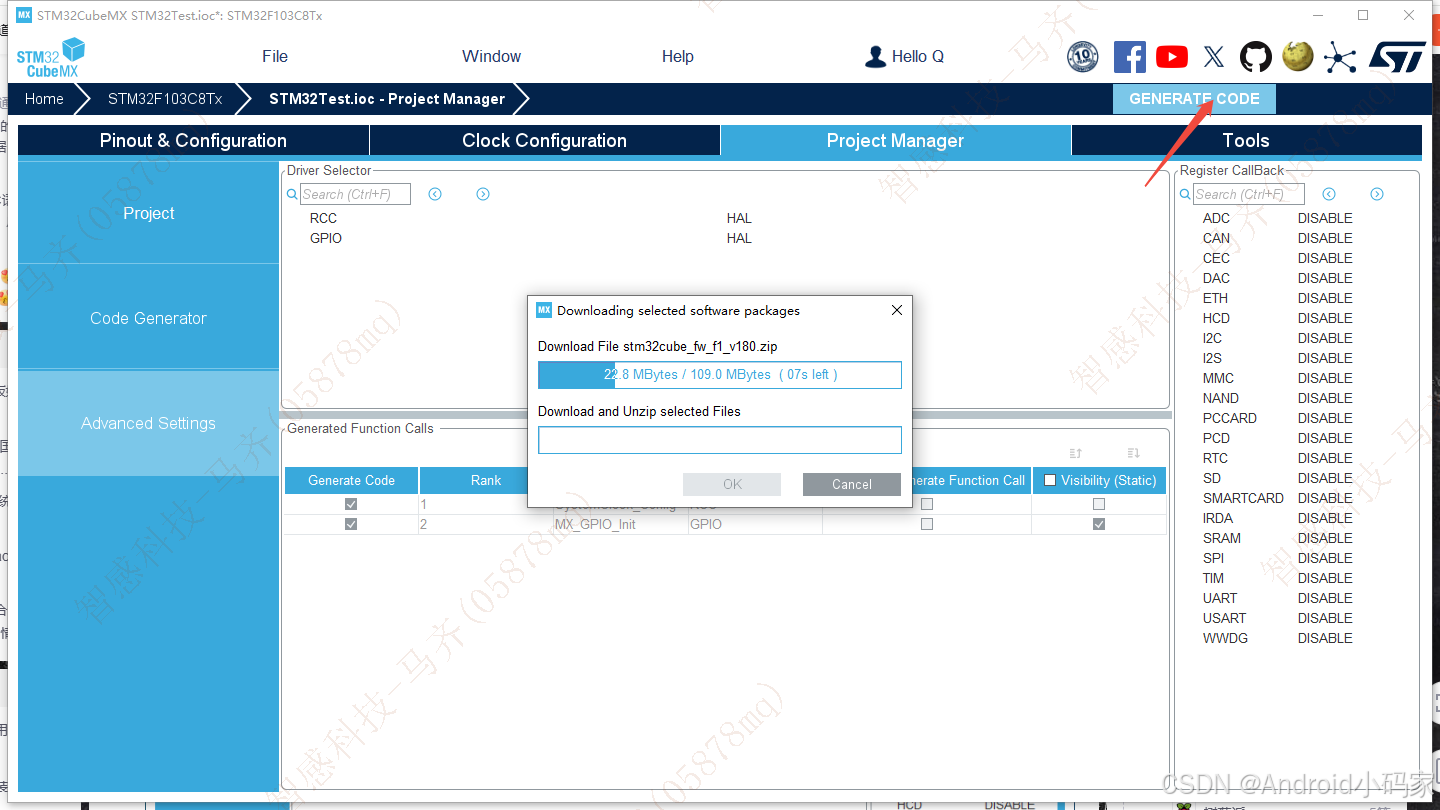Image resolution: width=1440 pixels, height=810 pixels.
Task: Select the Project Manager tab
Action: pos(895,140)
